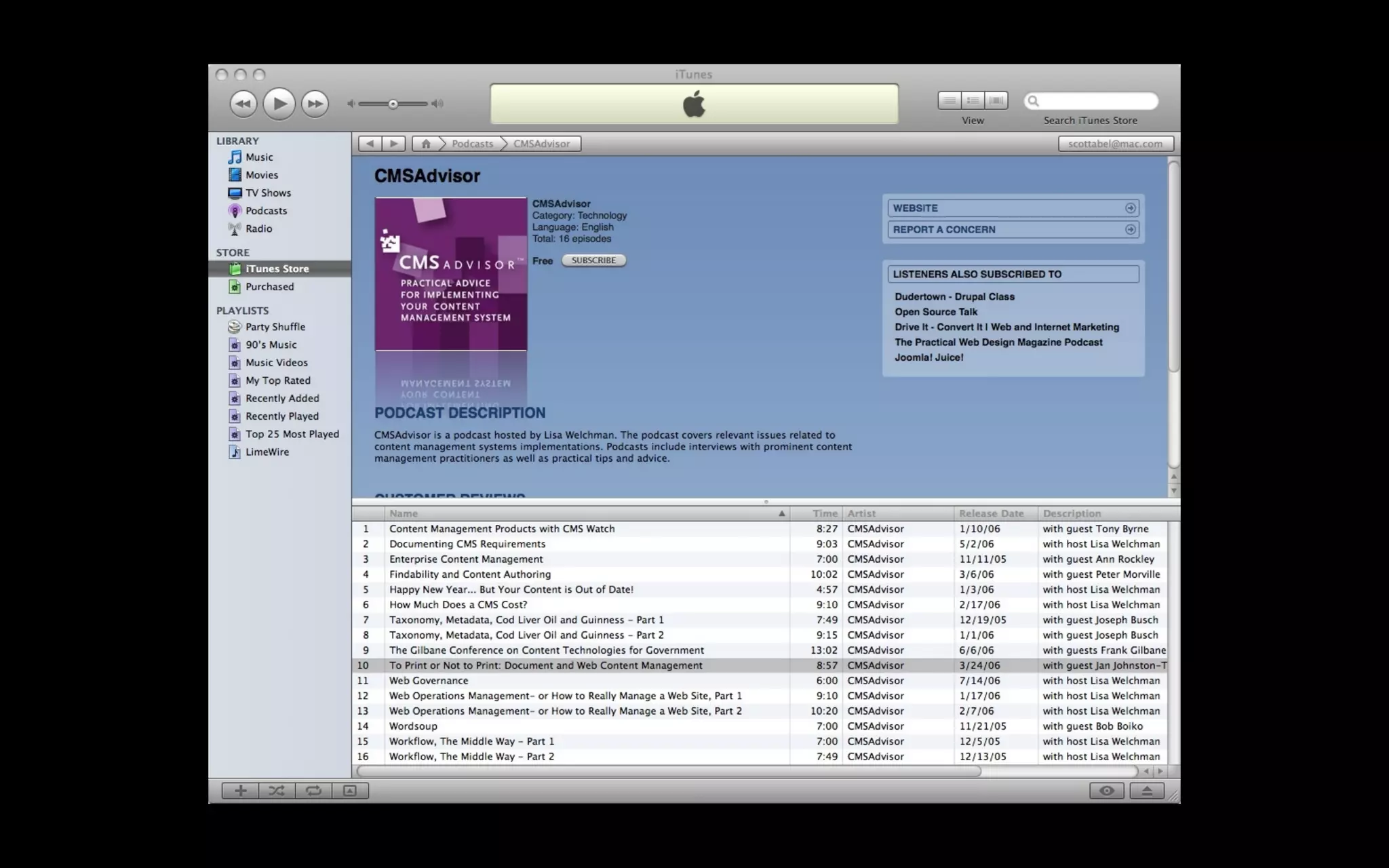
Task: Subscribe to the CMSAdvisor podcast
Action: tap(593, 260)
